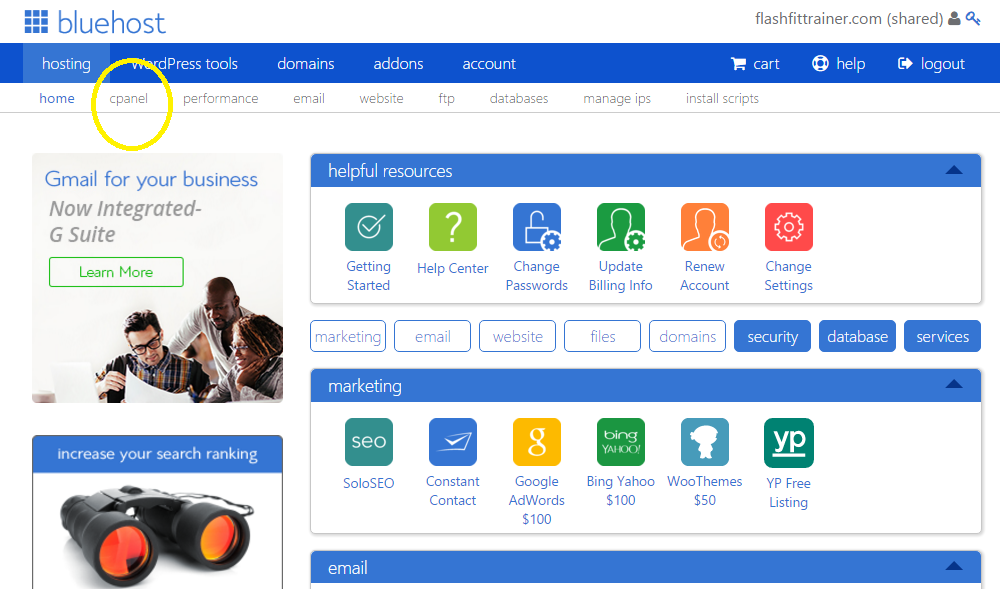Viewport: 1000px width, 589px height.
Task: Open the cpanel sub-tab
Action: [x=128, y=99]
